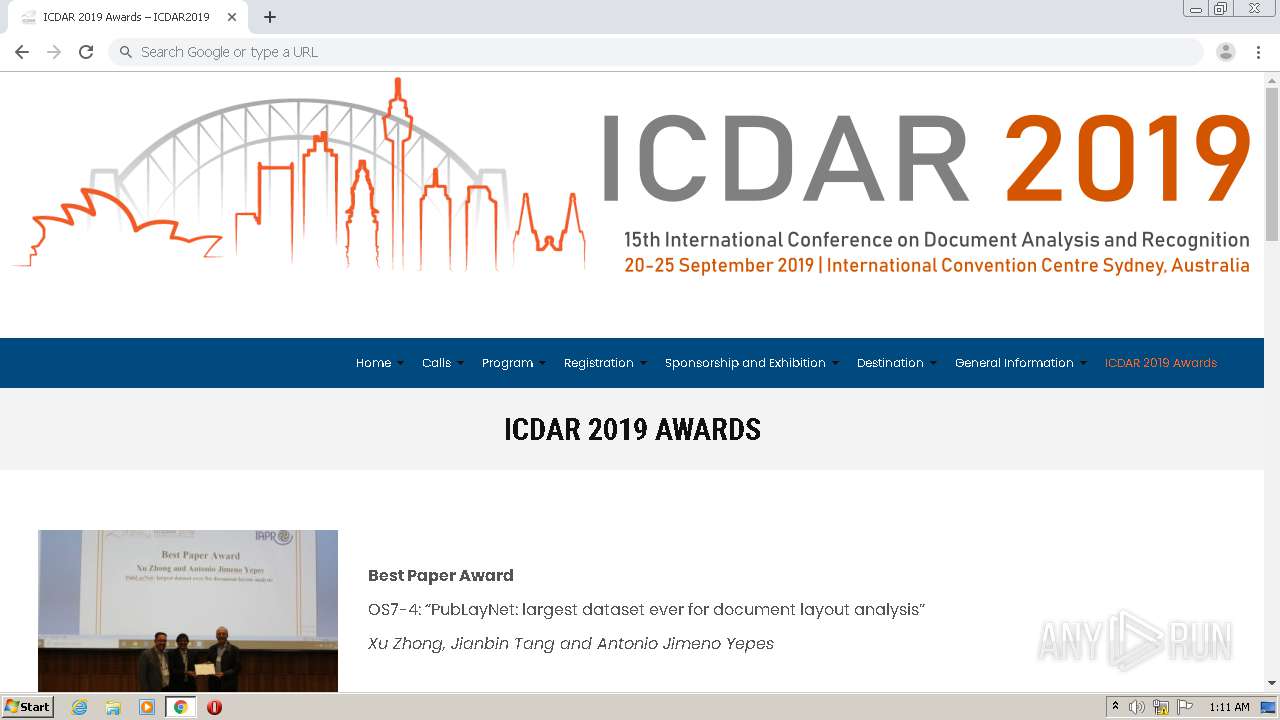Screen dimensions: 1280x720
Task: Click the authors line Xu Zhong
Action: pos(571,643)
